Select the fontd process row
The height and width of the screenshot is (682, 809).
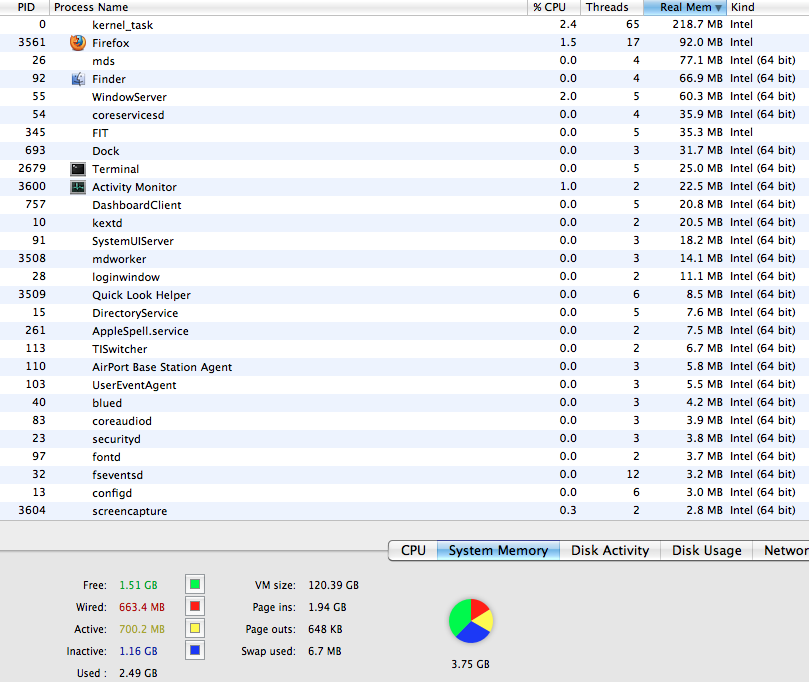404,457
